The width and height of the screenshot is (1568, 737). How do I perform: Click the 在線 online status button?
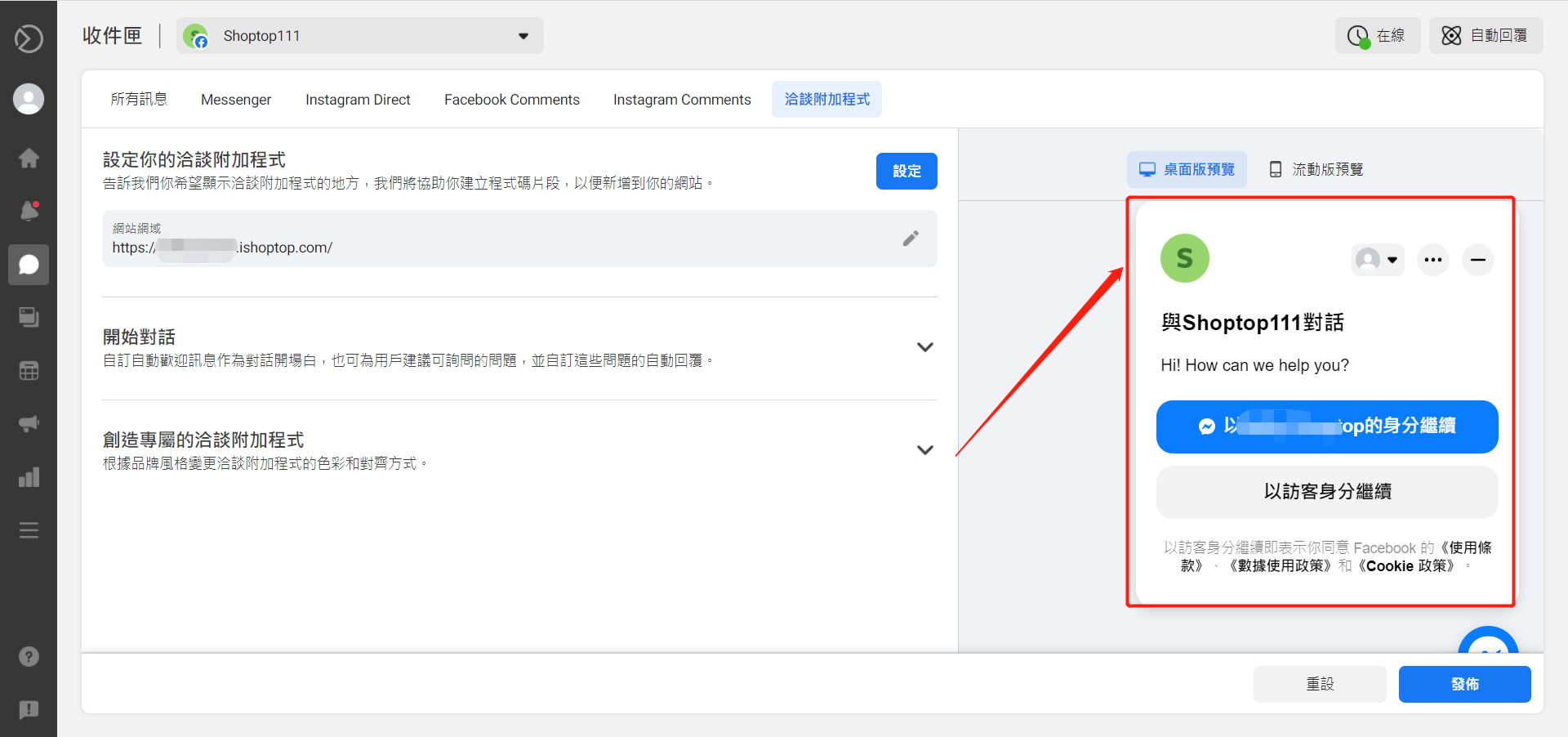(x=1377, y=36)
